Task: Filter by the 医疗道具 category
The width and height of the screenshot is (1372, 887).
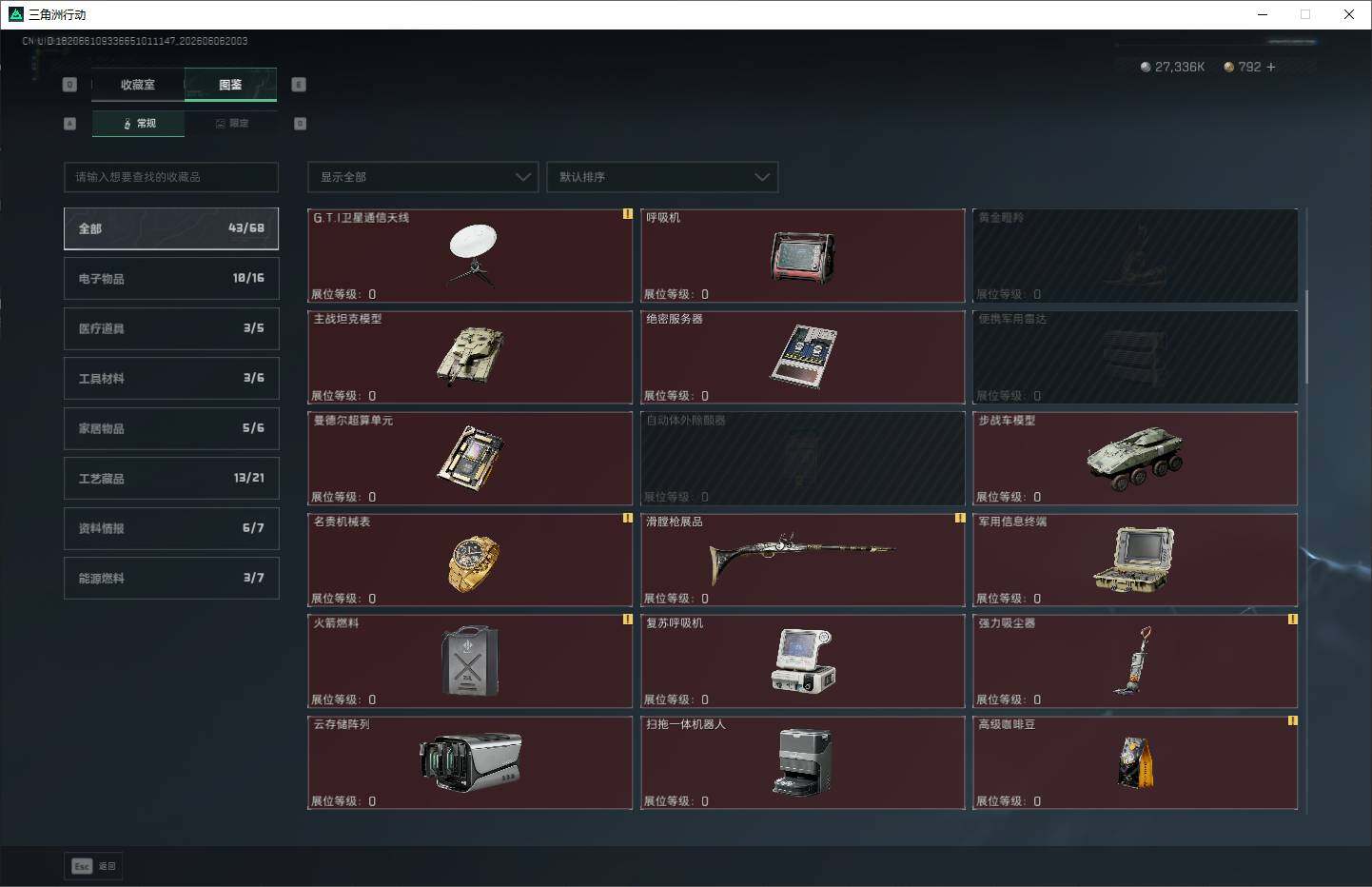Action: [171, 328]
